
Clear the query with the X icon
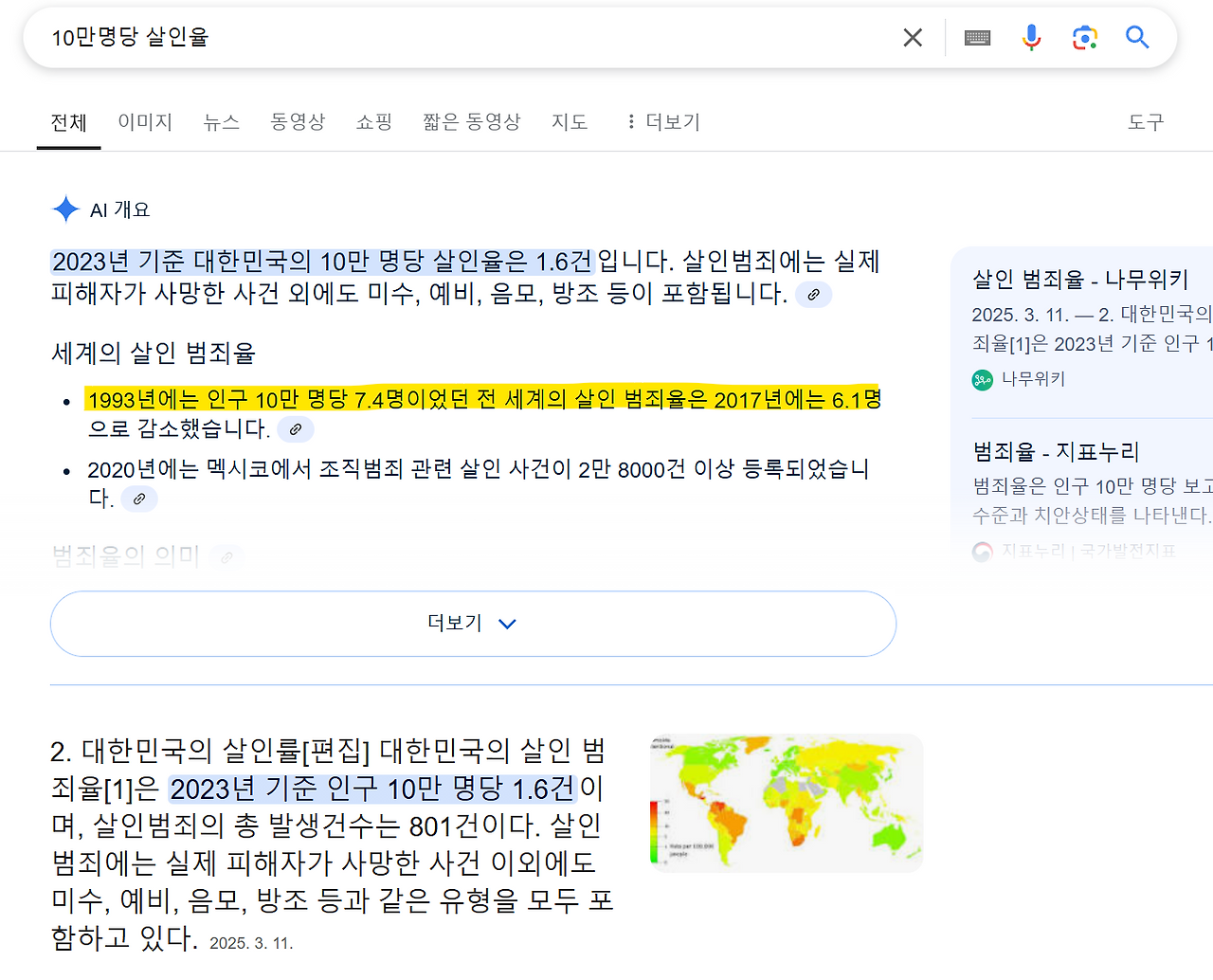(x=912, y=37)
